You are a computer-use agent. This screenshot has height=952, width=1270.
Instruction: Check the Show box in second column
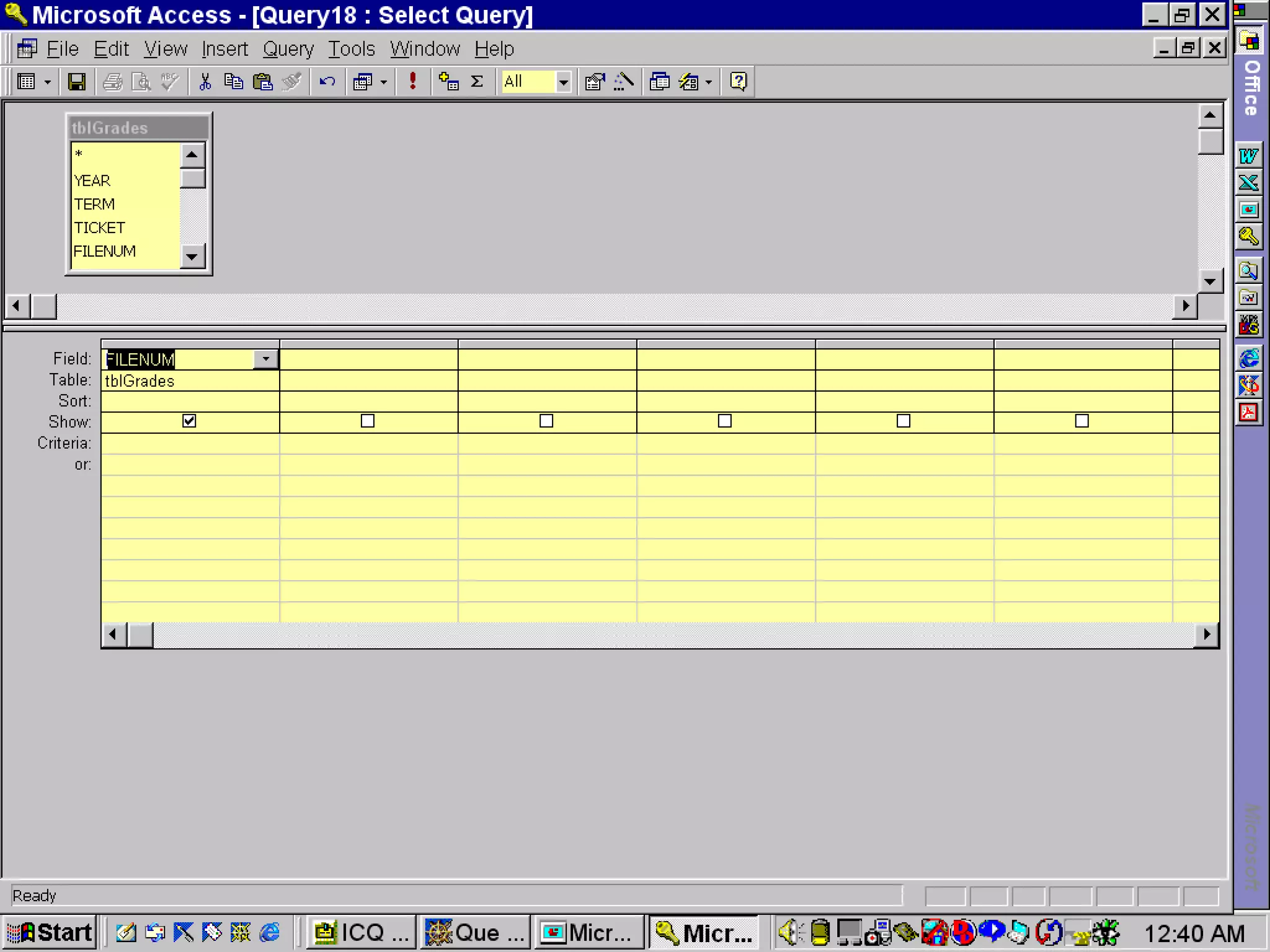(x=368, y=421)
